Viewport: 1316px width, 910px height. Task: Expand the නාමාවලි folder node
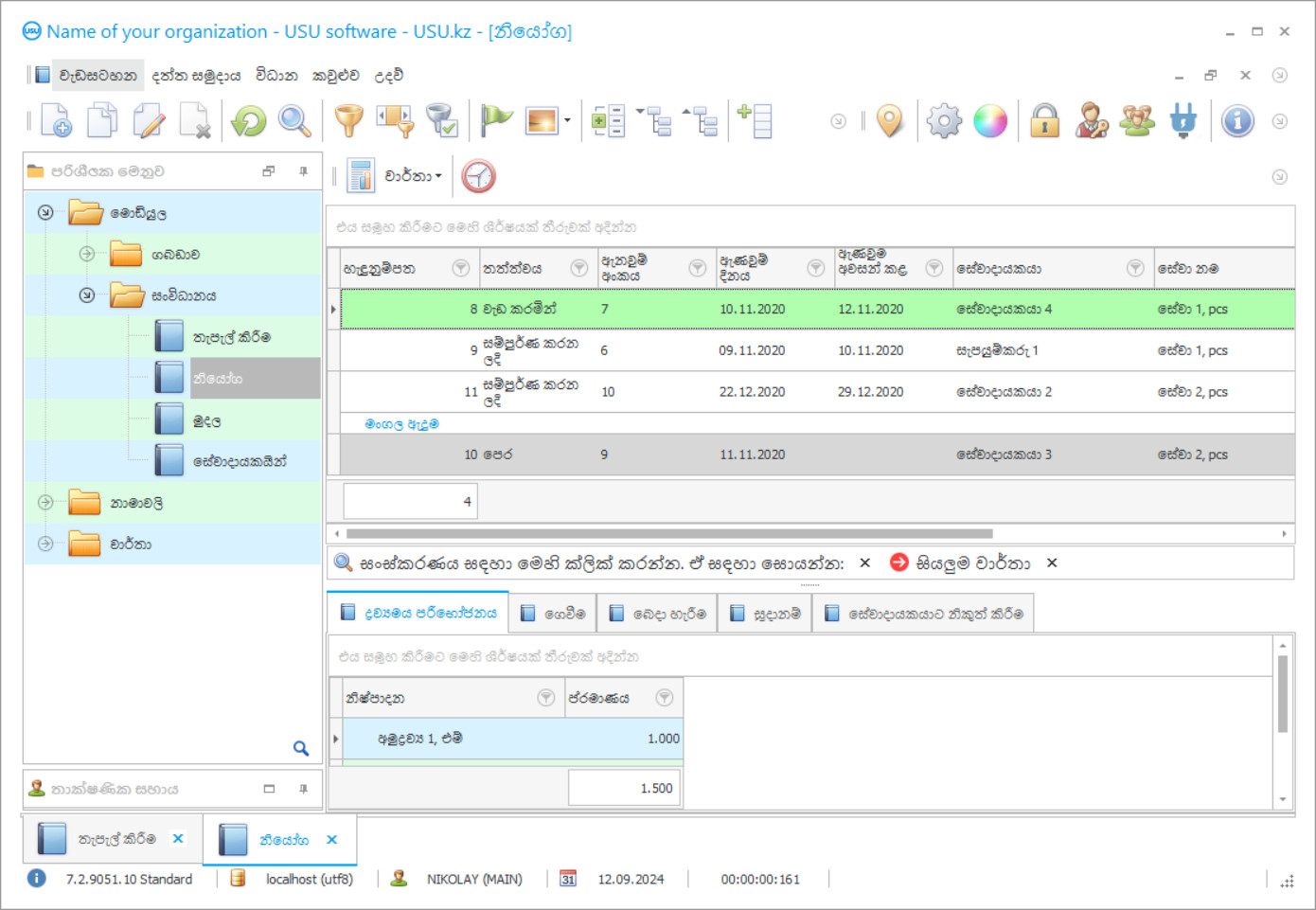point(45,502)
